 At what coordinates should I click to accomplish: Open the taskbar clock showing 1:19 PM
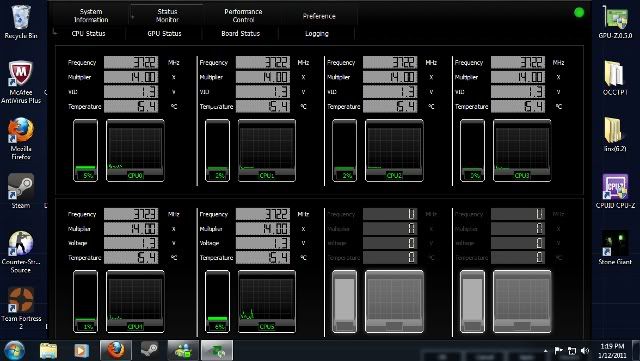click(x=612, y=351)
